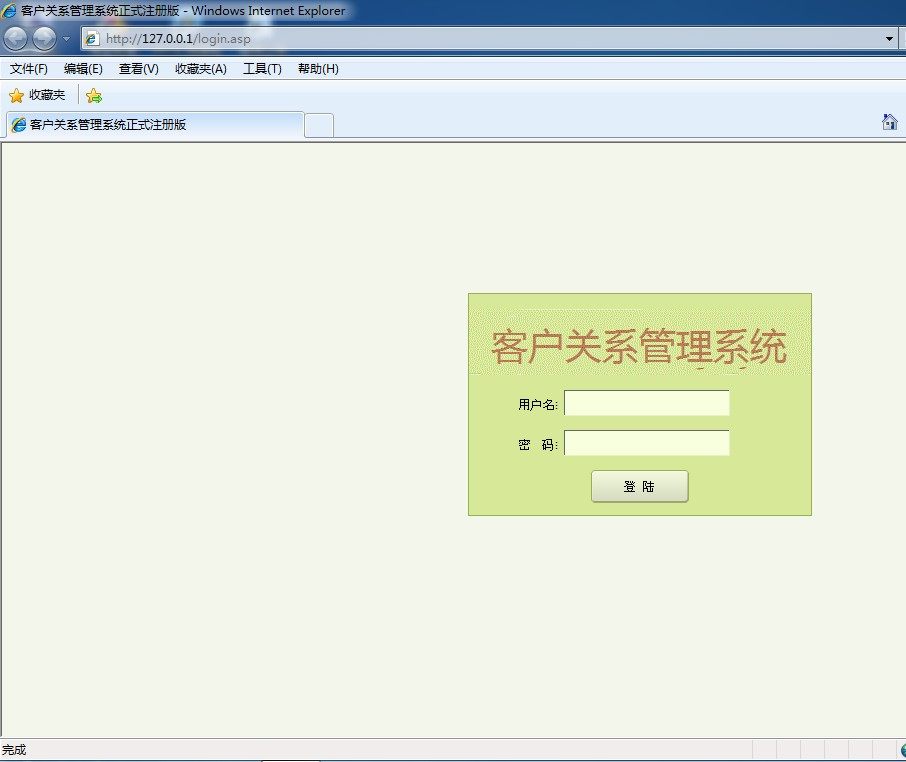Click the Internet Explorer favicon on the page tab

pos(18,125)
